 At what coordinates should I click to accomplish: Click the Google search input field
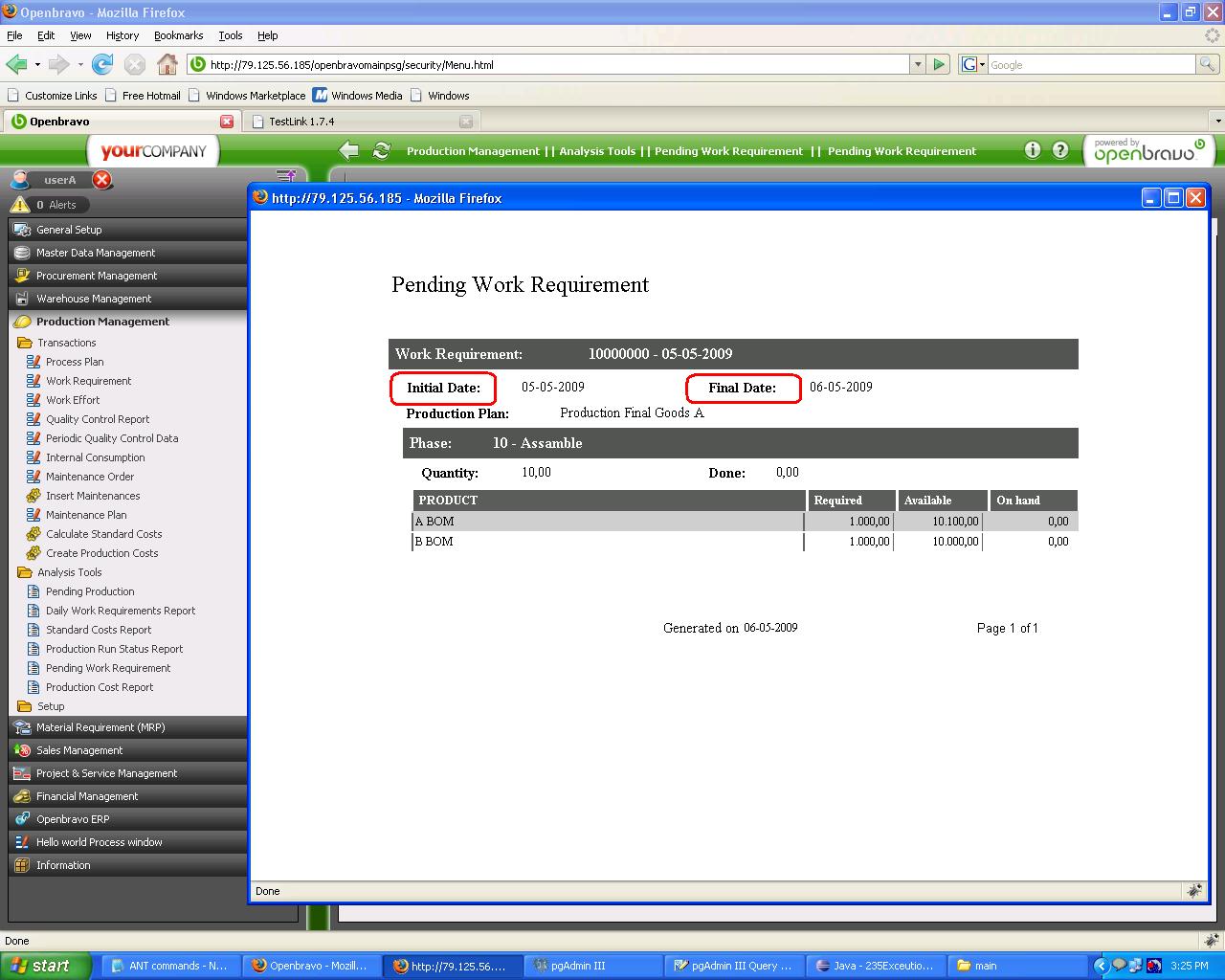(x=1089, y=64)
